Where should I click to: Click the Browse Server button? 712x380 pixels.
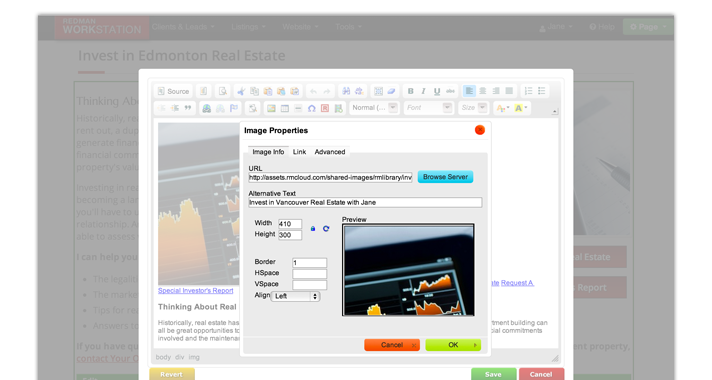pyautogui.click(x=445, y=177)
